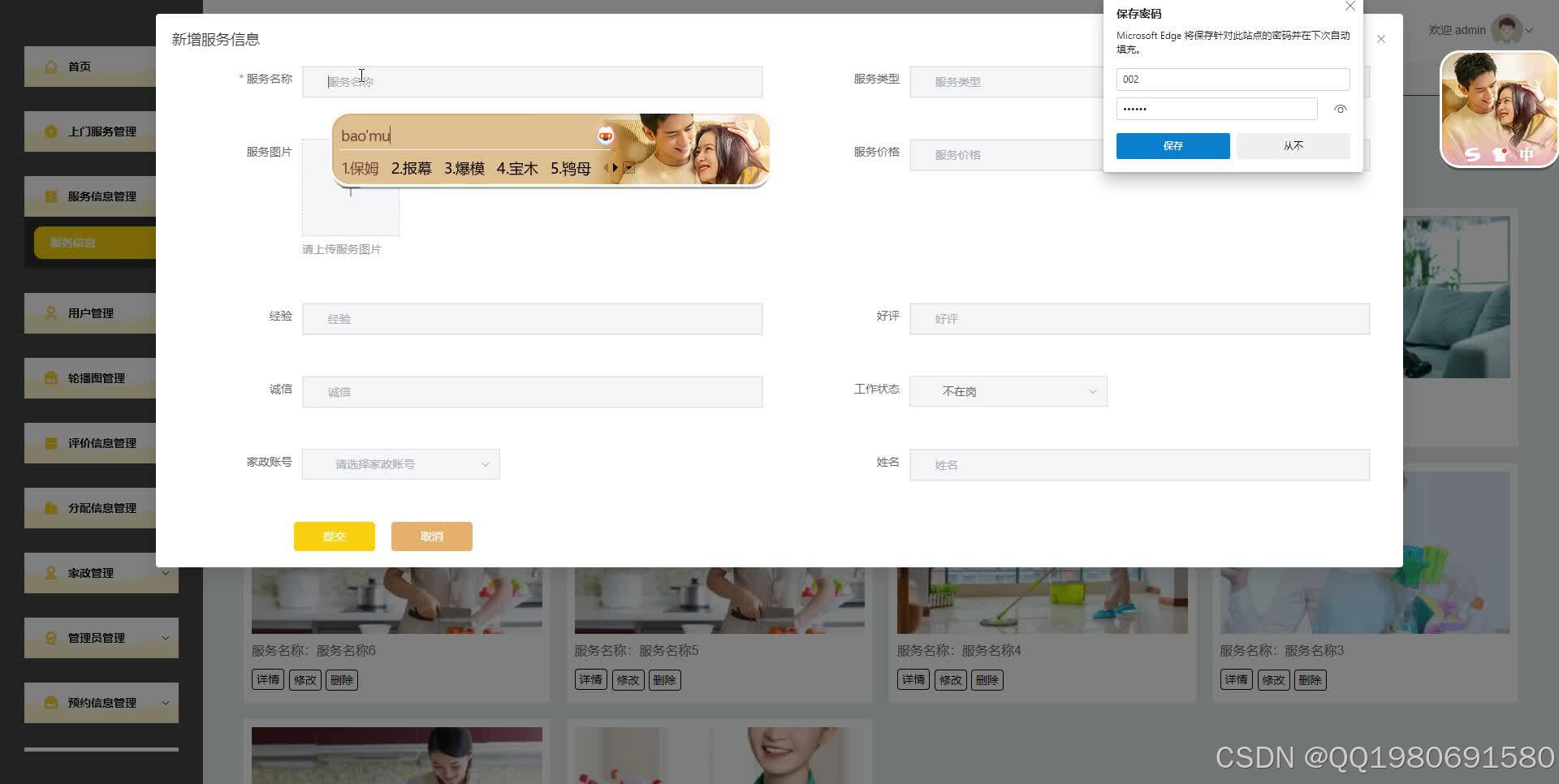Click the 服务名称4 card thumbnail

[1042, 601]
